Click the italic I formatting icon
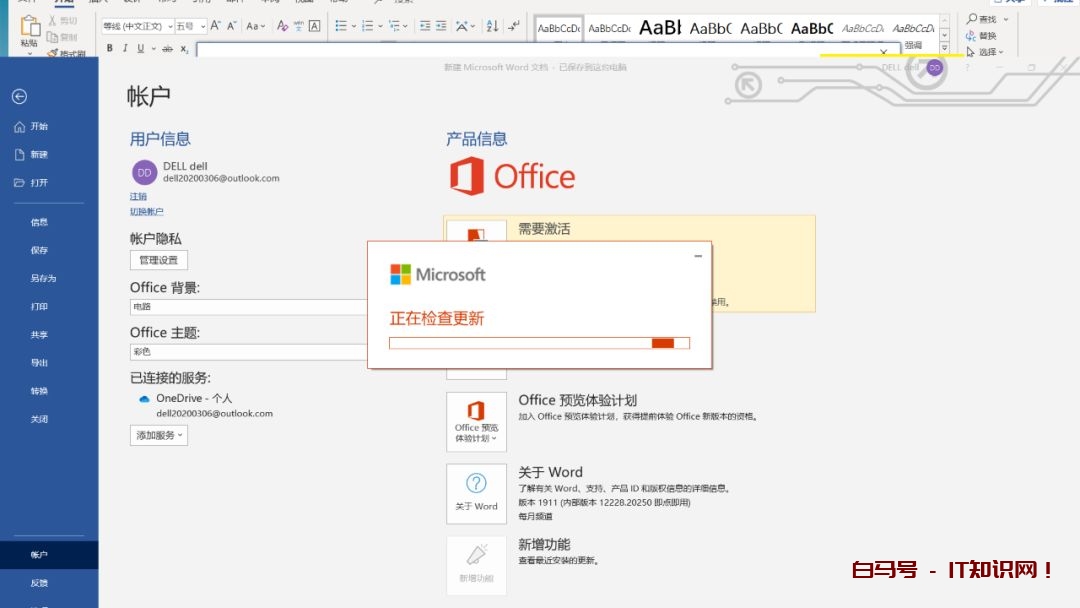 coord(125,48)
